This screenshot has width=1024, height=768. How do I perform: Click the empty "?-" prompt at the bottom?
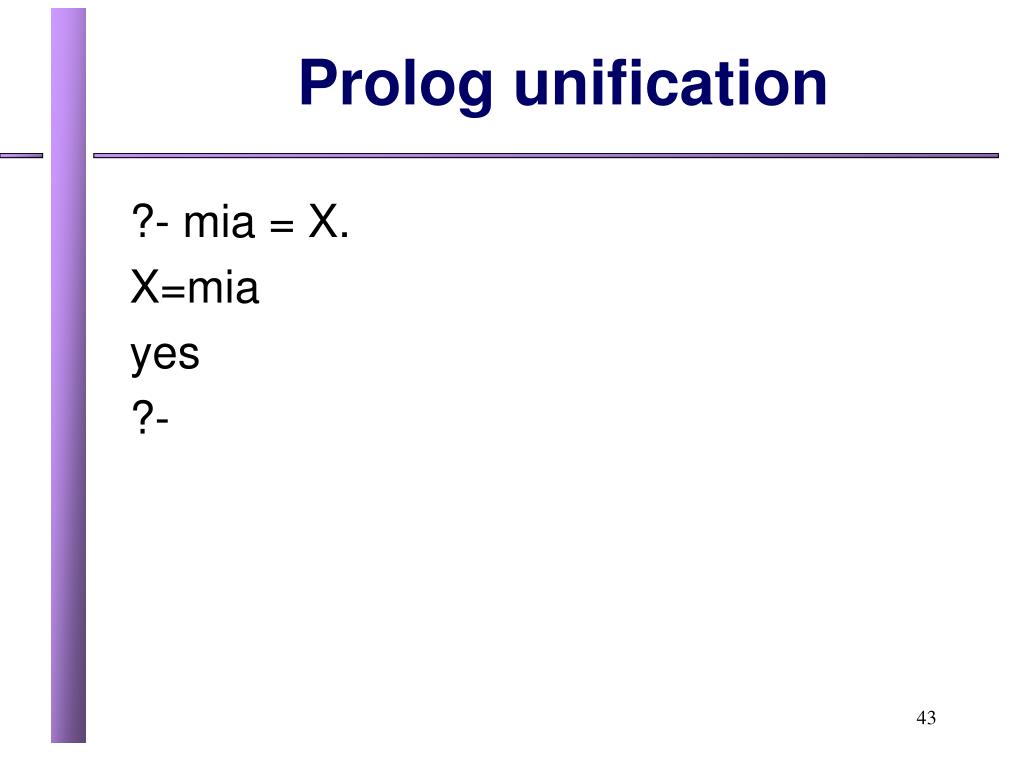[150, 417]
